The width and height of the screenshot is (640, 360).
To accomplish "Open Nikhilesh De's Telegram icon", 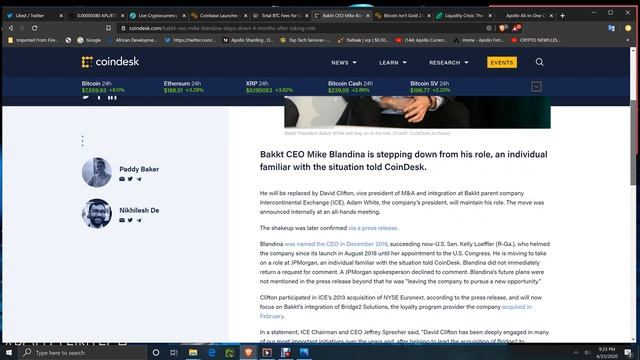I will (x=139, y=220).
